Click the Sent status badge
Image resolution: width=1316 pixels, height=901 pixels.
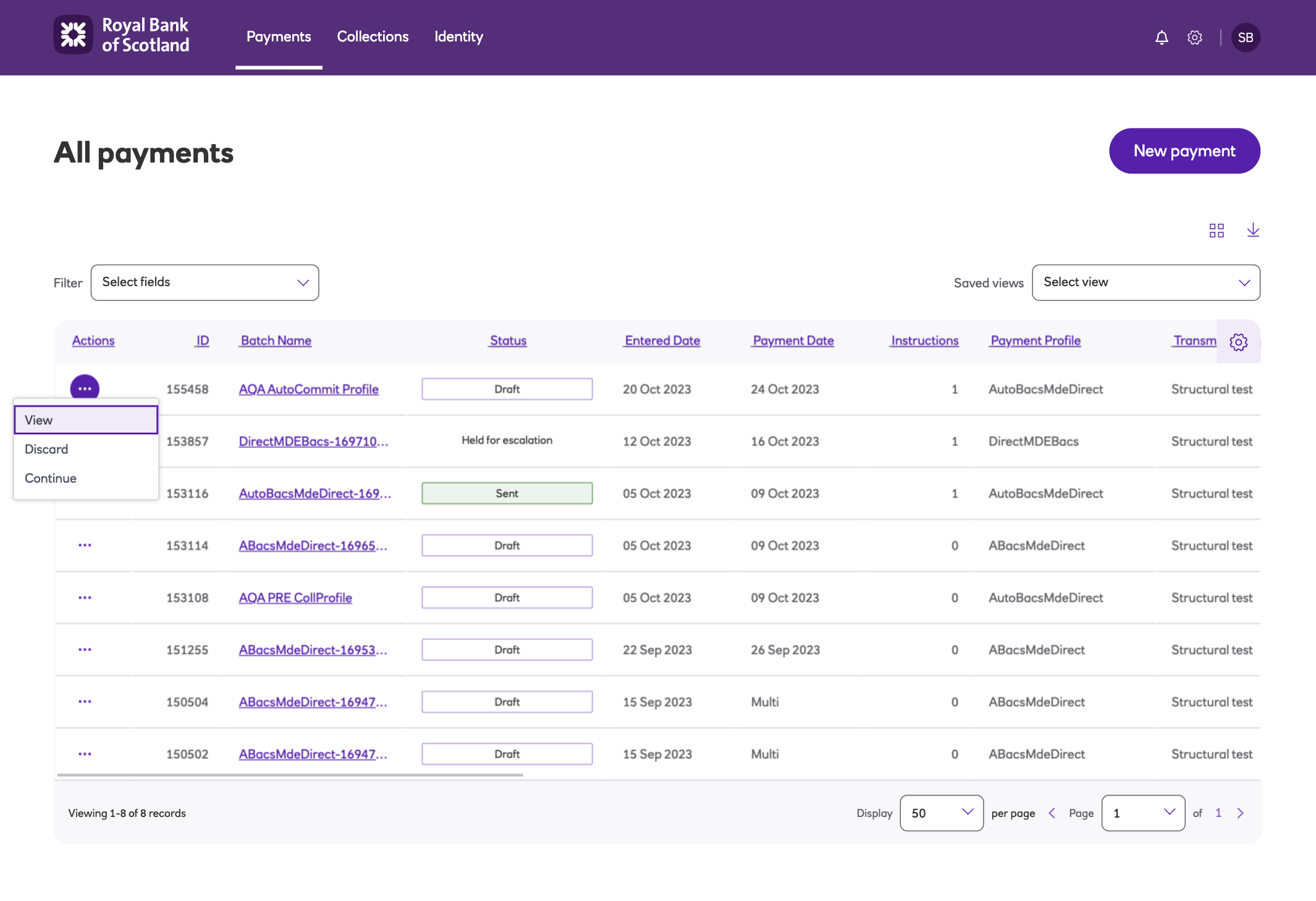point(507,493)
